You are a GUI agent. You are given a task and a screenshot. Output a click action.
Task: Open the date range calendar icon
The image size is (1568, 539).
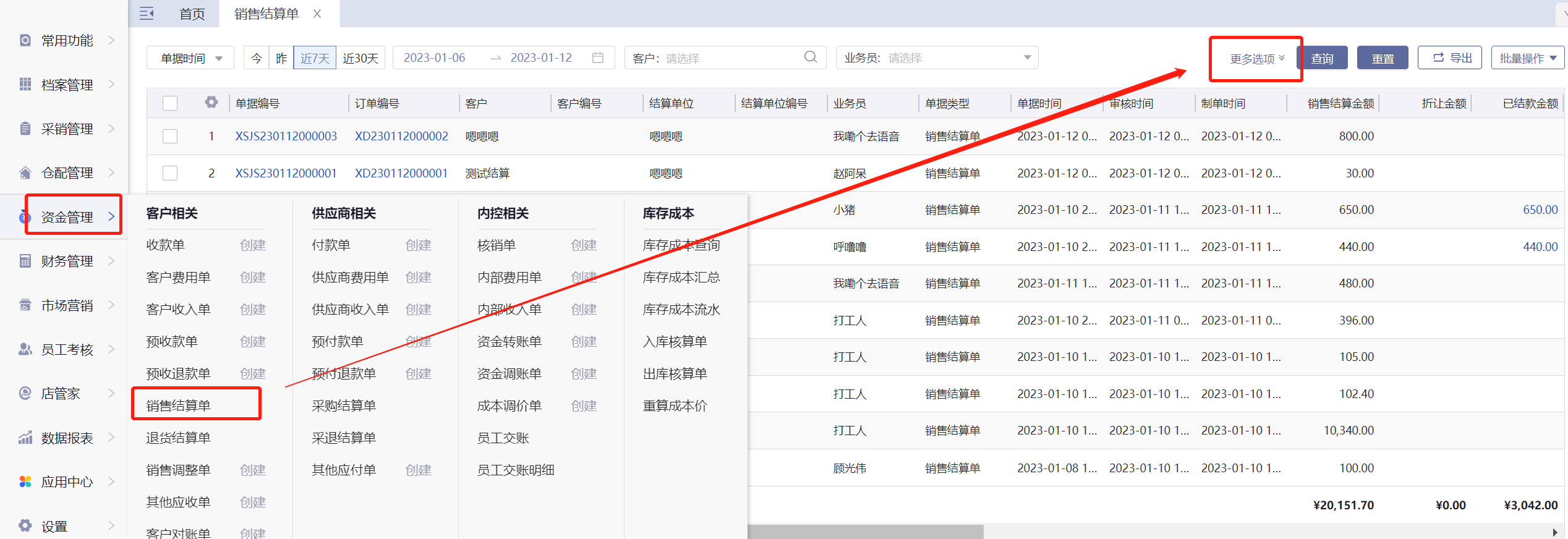[597, 57]
